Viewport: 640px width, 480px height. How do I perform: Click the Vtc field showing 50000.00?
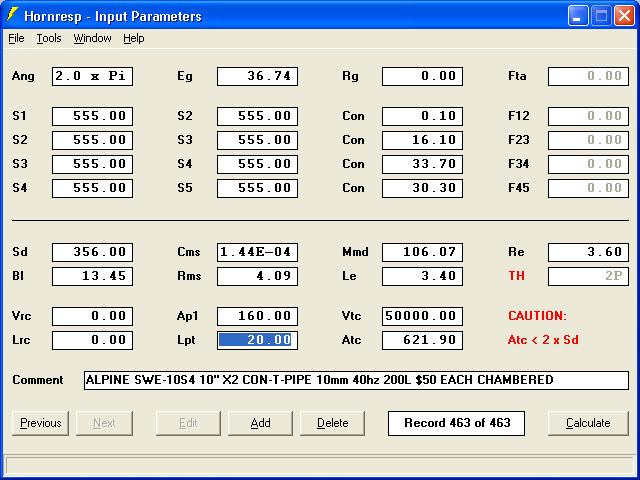(422, 316)
